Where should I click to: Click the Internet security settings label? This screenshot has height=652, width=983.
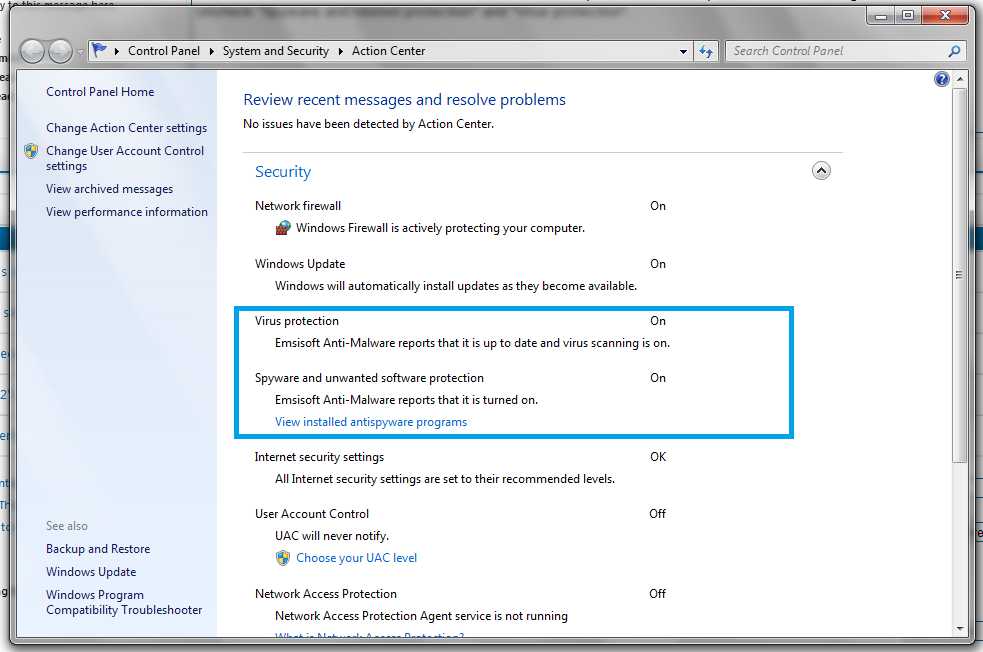(319, 457)
